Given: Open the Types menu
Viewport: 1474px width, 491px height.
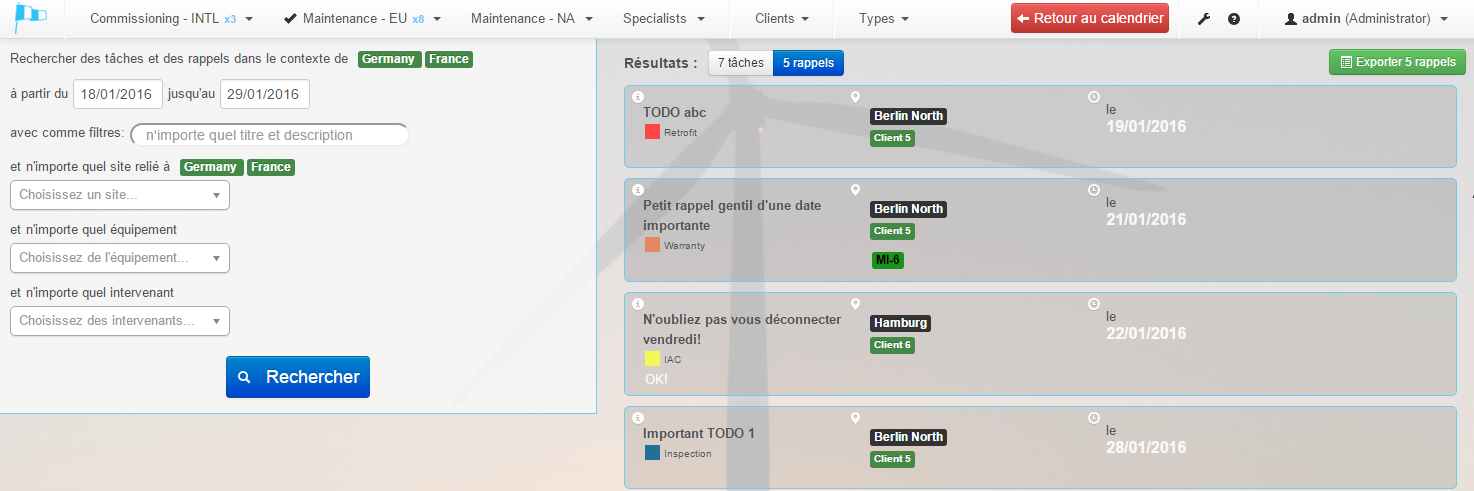Looking at the screenshot, I should [x=884, y=19].
